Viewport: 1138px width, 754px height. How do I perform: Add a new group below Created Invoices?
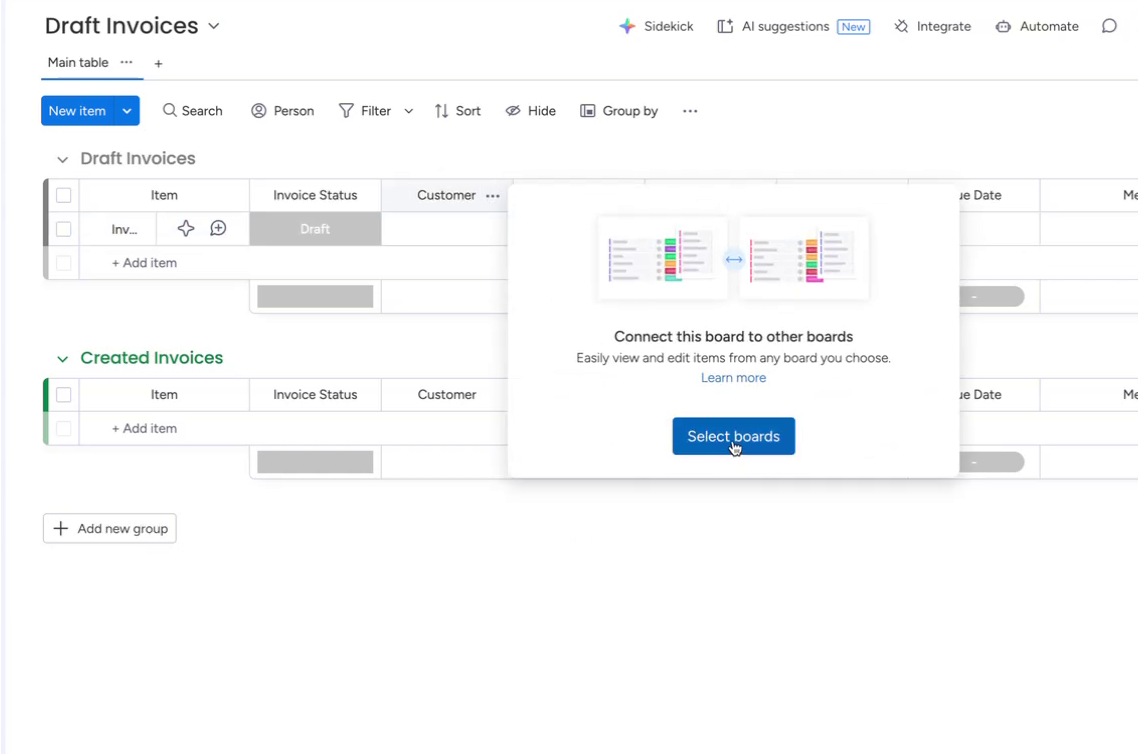[x=109, y=528]
